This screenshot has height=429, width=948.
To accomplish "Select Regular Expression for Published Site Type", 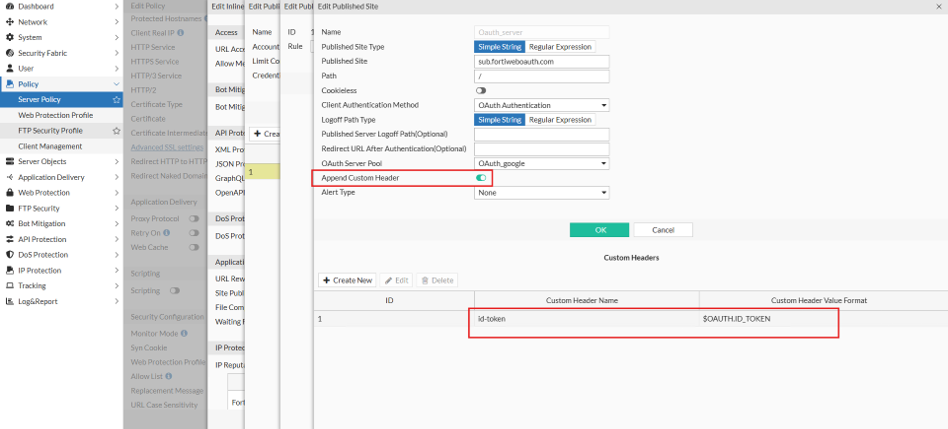I will [x=561, y=47].
